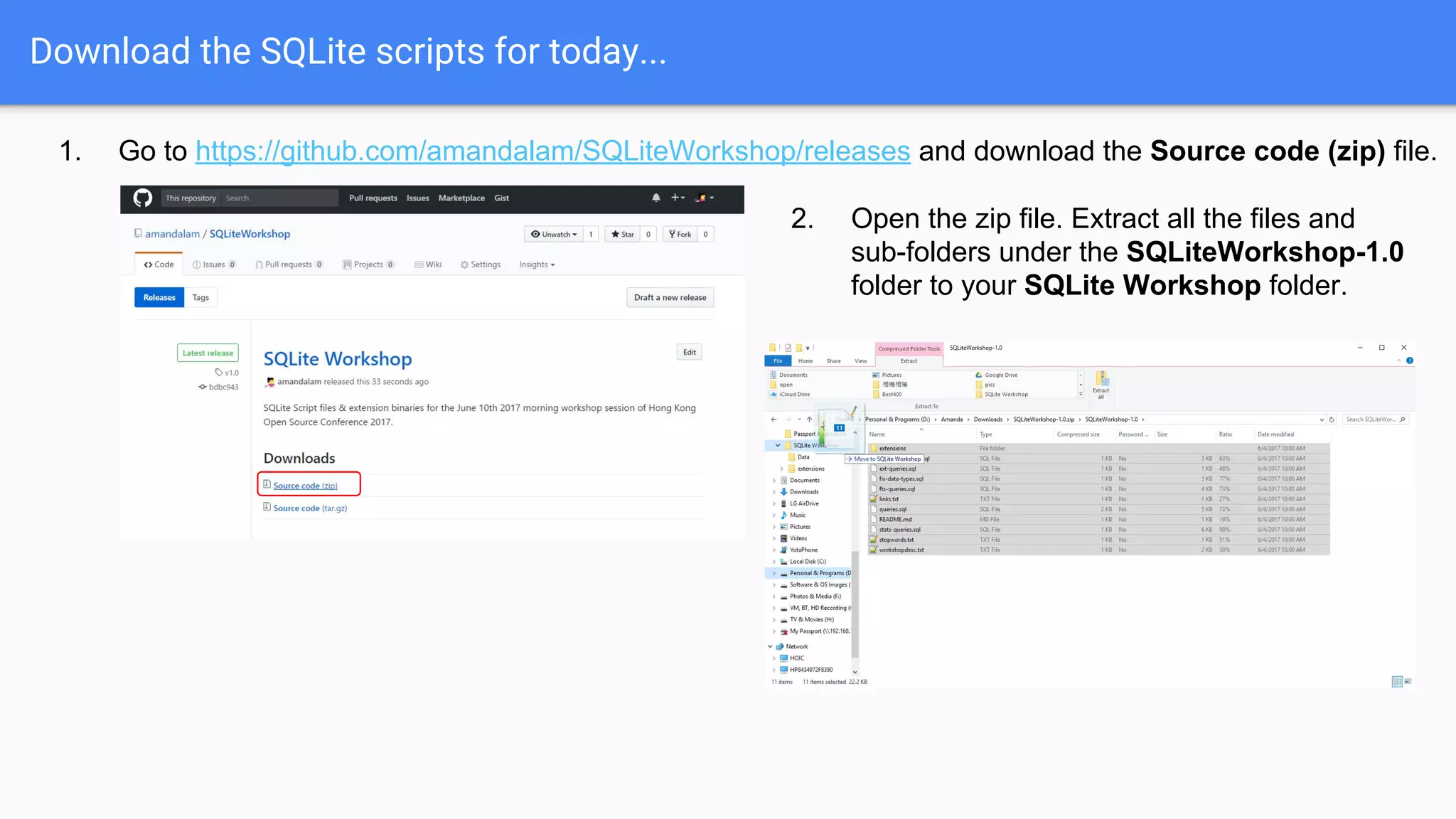
Task: Open the address bar history dropdown
Action: tap(1322, 419)
